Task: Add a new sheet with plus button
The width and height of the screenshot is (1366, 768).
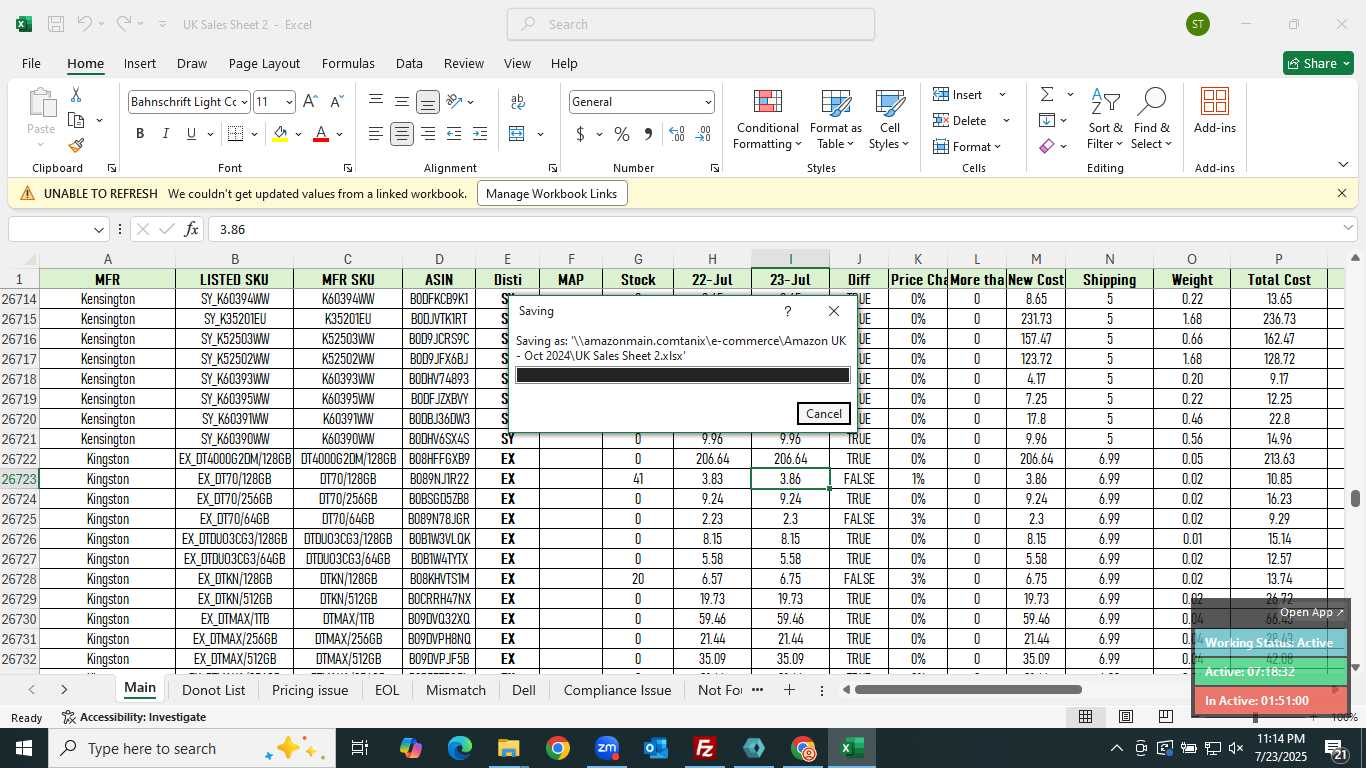Action: click(x=789, y=690)
